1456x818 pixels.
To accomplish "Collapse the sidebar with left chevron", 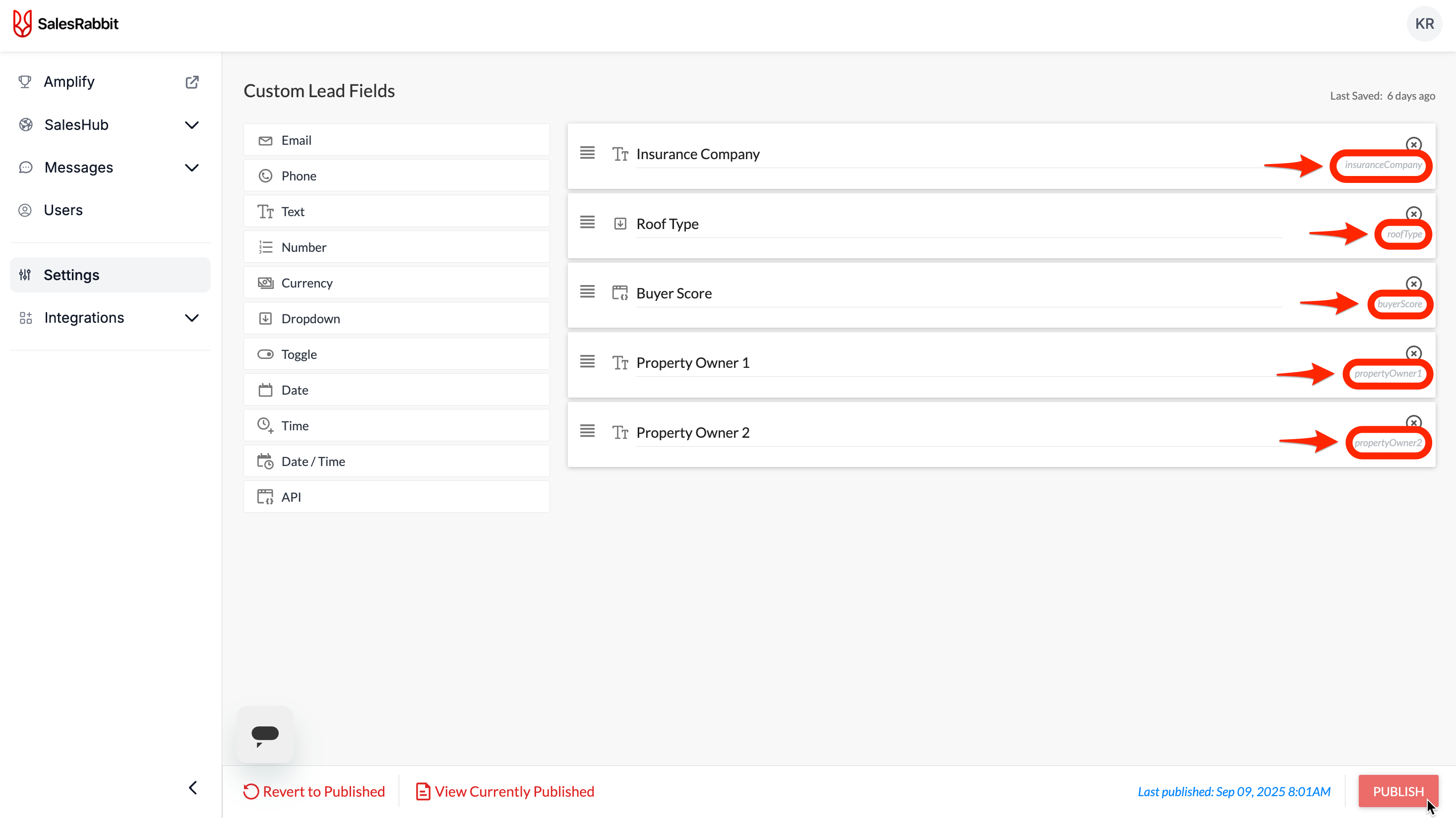I will (x=193, y=787).
